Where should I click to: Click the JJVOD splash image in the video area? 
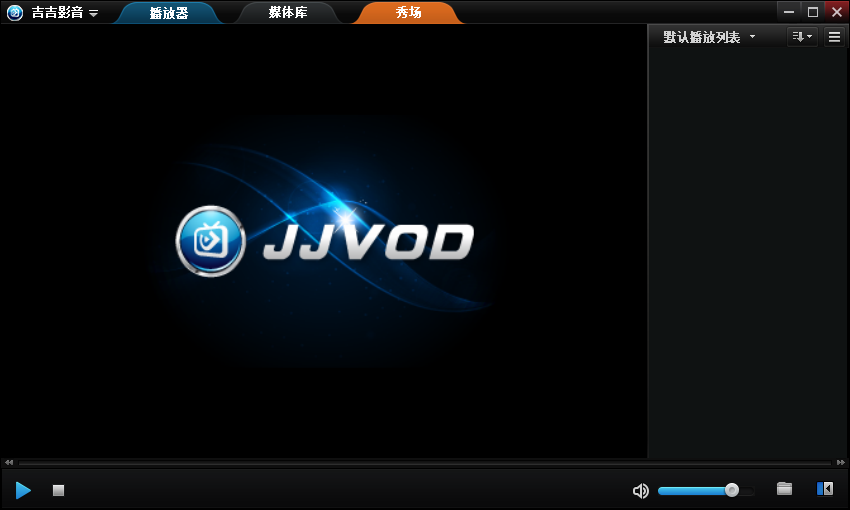[325, 241]
